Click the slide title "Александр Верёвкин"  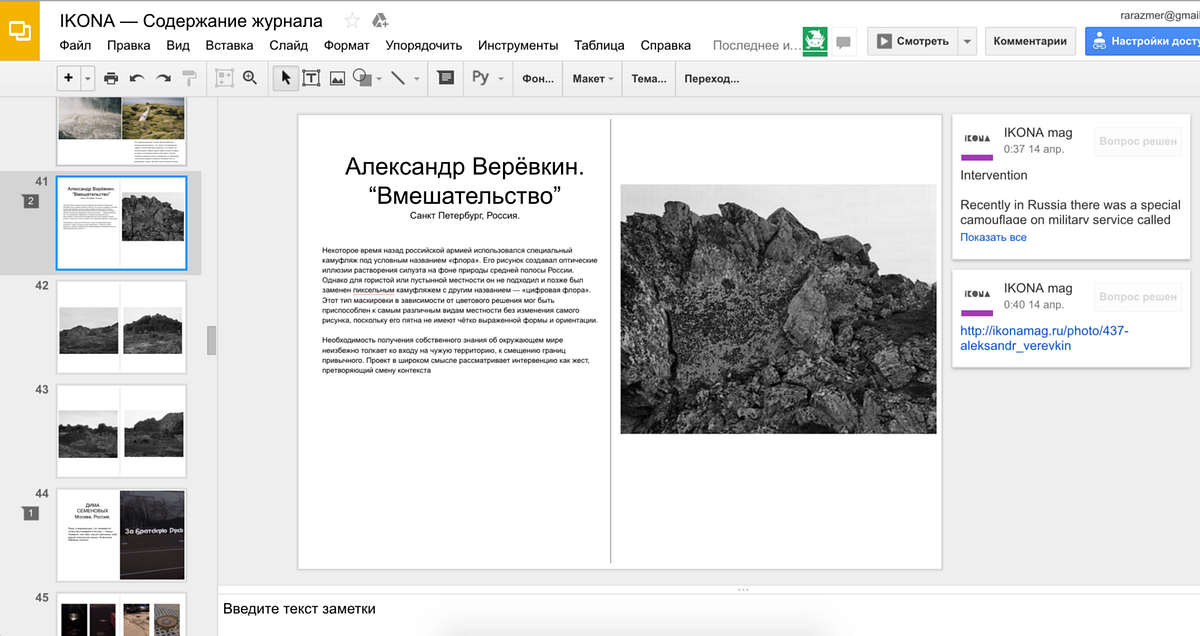[x=464, y=167]
